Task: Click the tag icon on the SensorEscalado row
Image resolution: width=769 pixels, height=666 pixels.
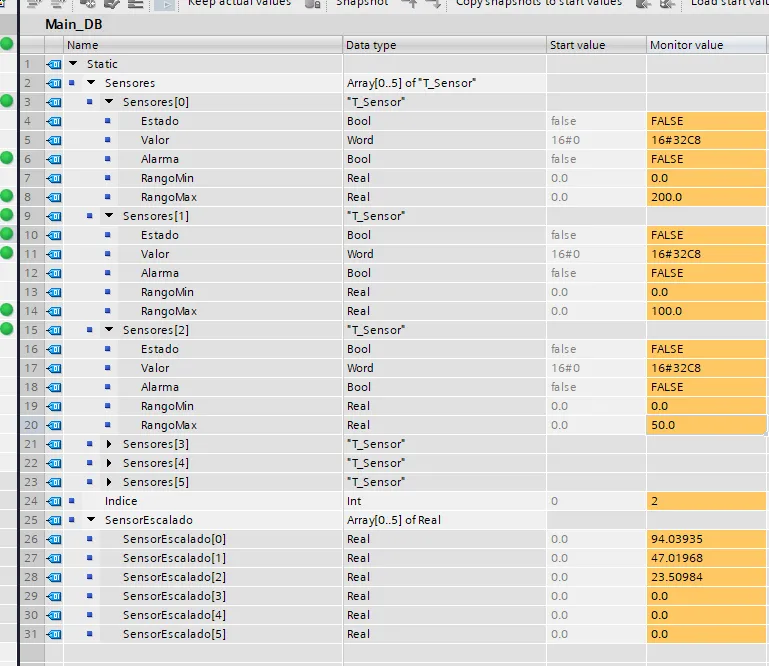Action: click(x=54, y=520)
